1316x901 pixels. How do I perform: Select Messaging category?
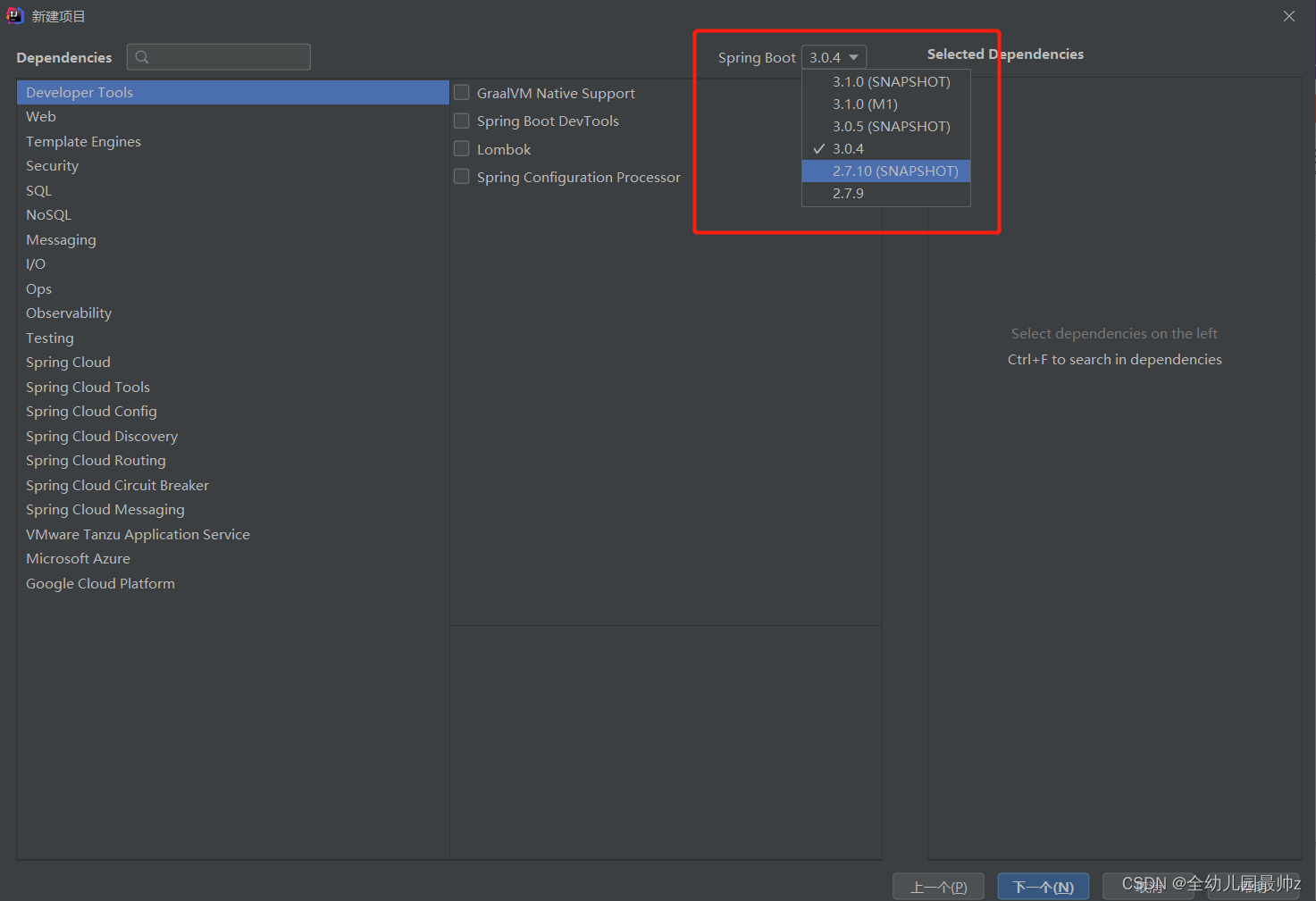[x=233, y=239]
